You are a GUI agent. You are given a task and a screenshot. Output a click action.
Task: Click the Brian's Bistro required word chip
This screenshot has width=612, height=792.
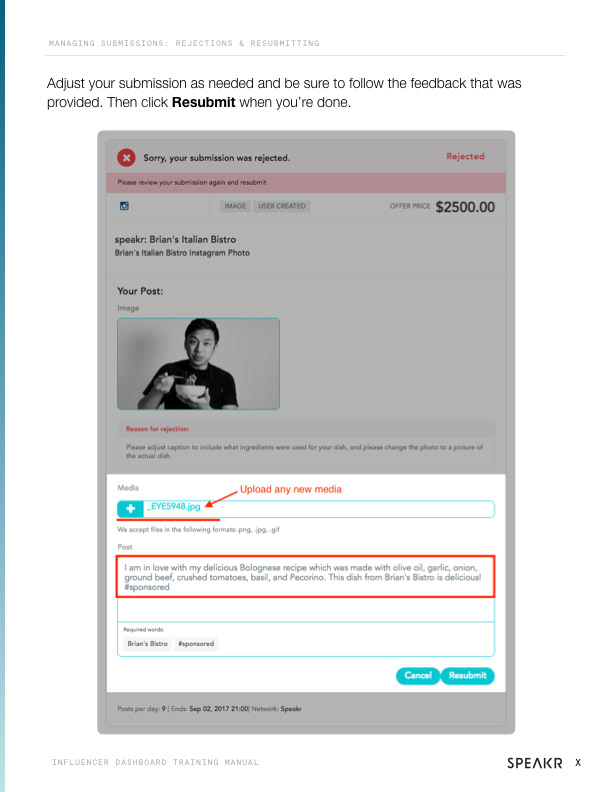tap(147, 644)
